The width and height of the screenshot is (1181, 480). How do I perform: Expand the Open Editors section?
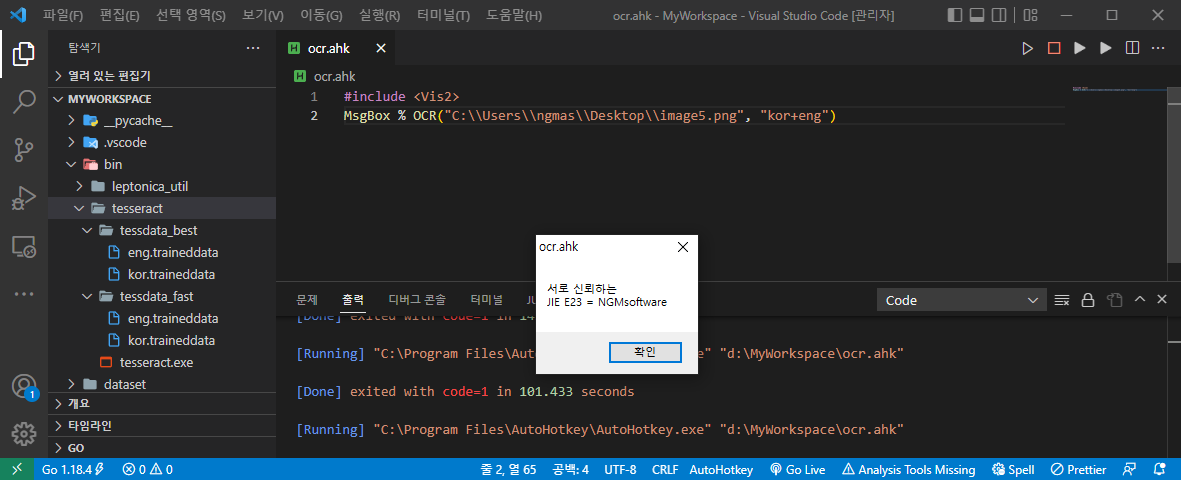click(x=162, y=76)
